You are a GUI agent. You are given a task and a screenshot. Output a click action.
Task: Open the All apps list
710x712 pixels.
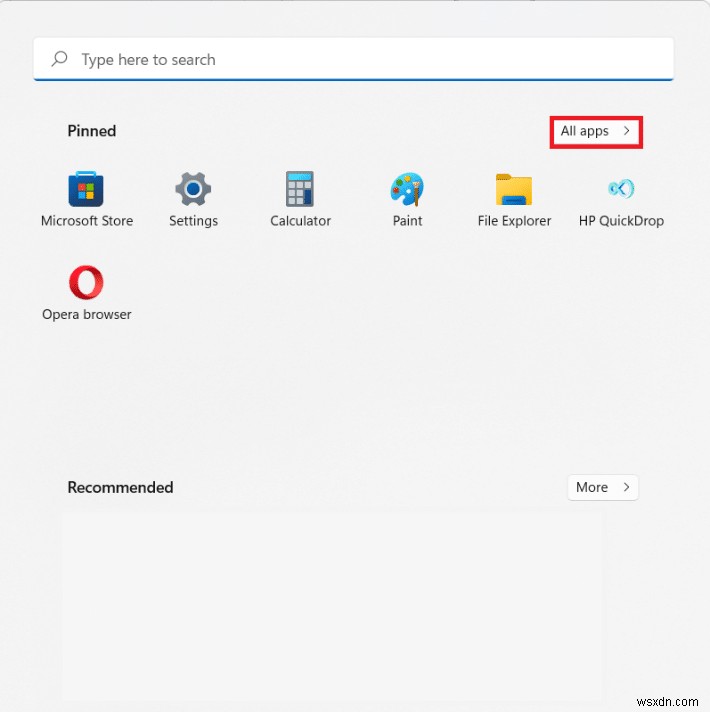[596, 132]
